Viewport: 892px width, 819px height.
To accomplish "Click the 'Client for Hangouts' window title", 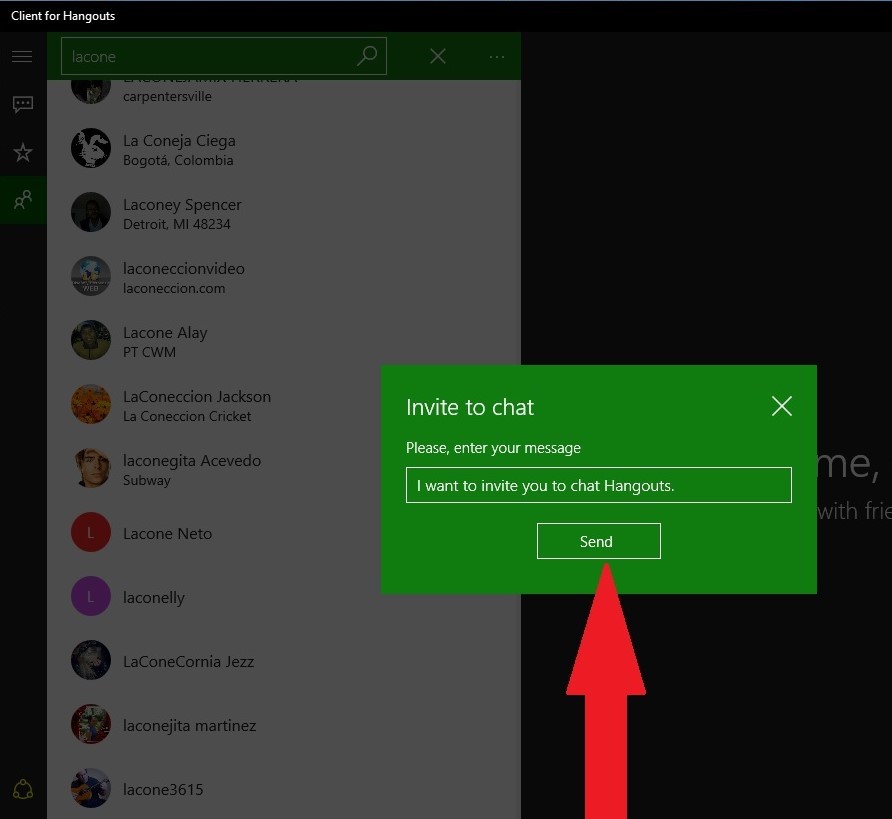I will pyautogui.click(x=63, y=16).
